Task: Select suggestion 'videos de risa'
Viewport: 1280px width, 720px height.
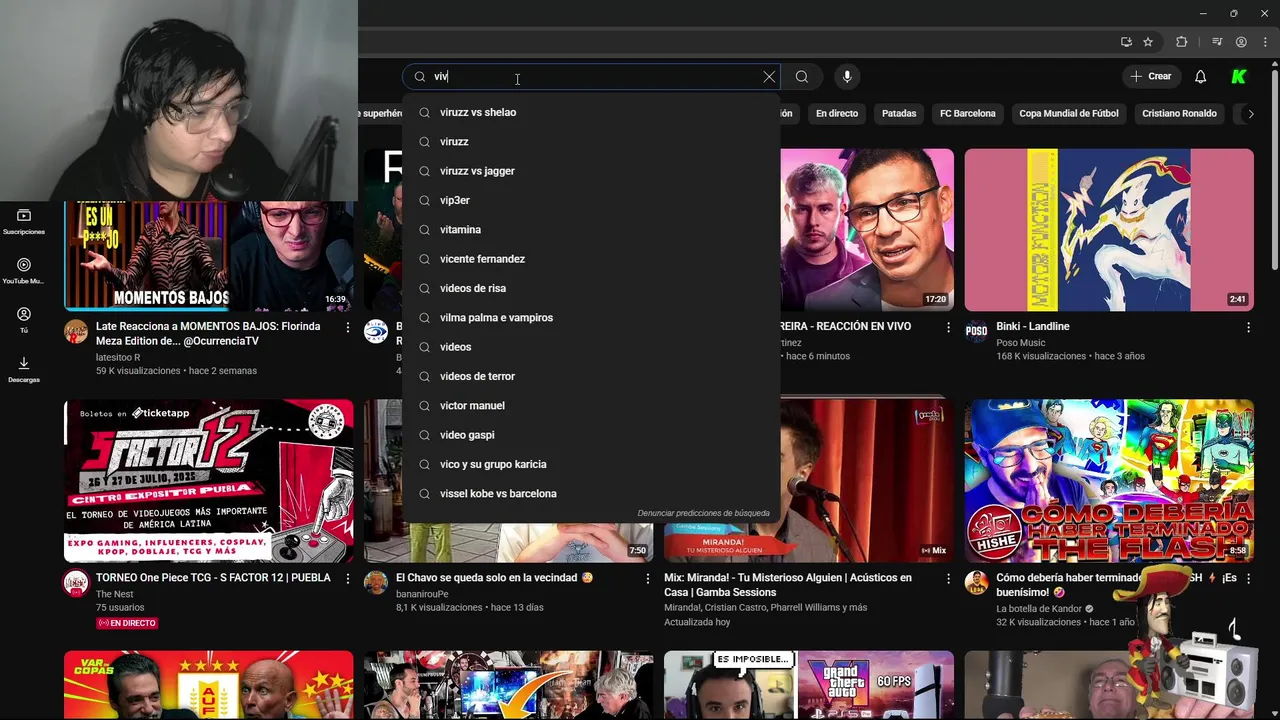Action: point(591,288)
